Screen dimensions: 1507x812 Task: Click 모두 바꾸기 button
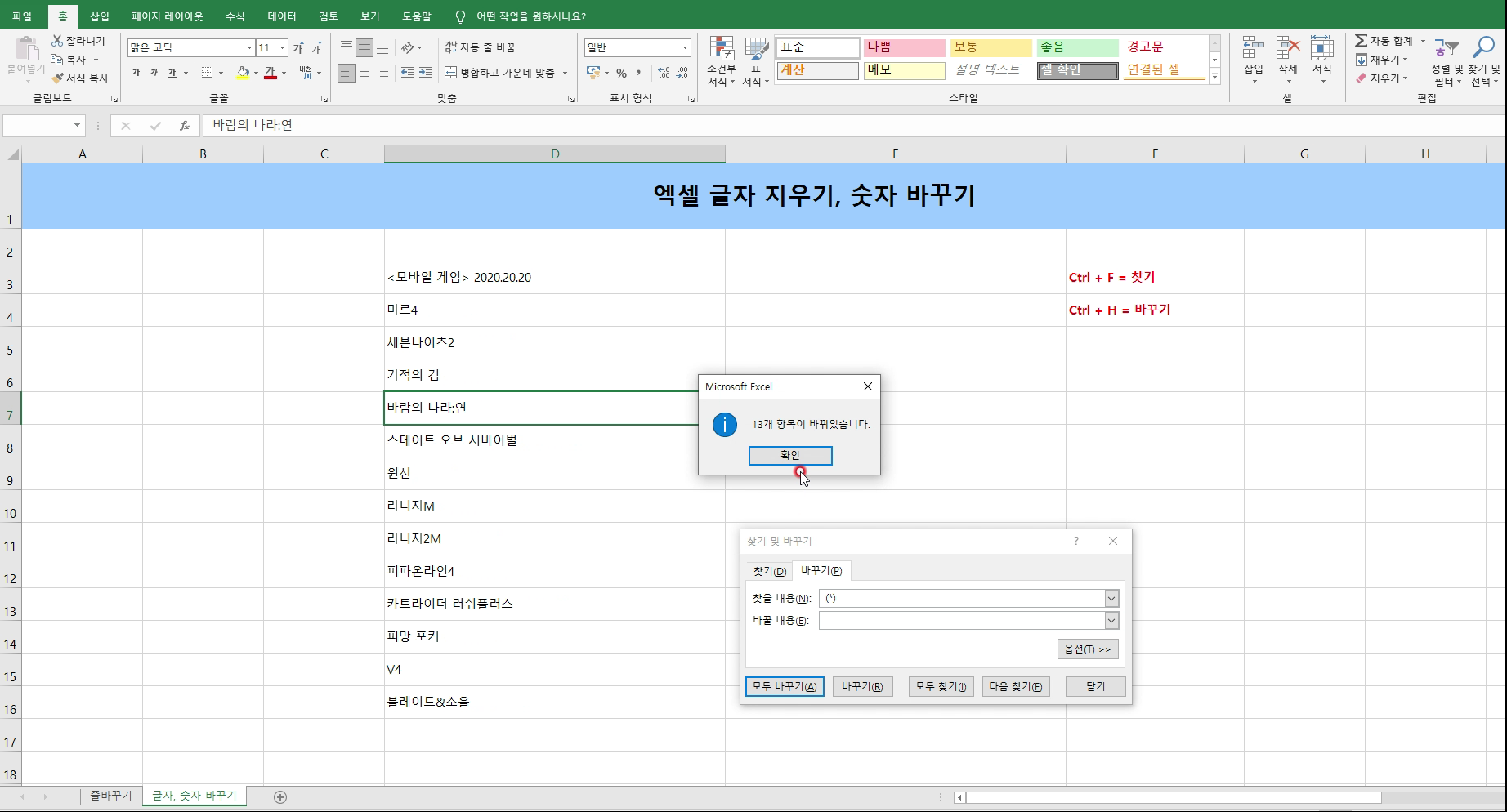point(785,686)
